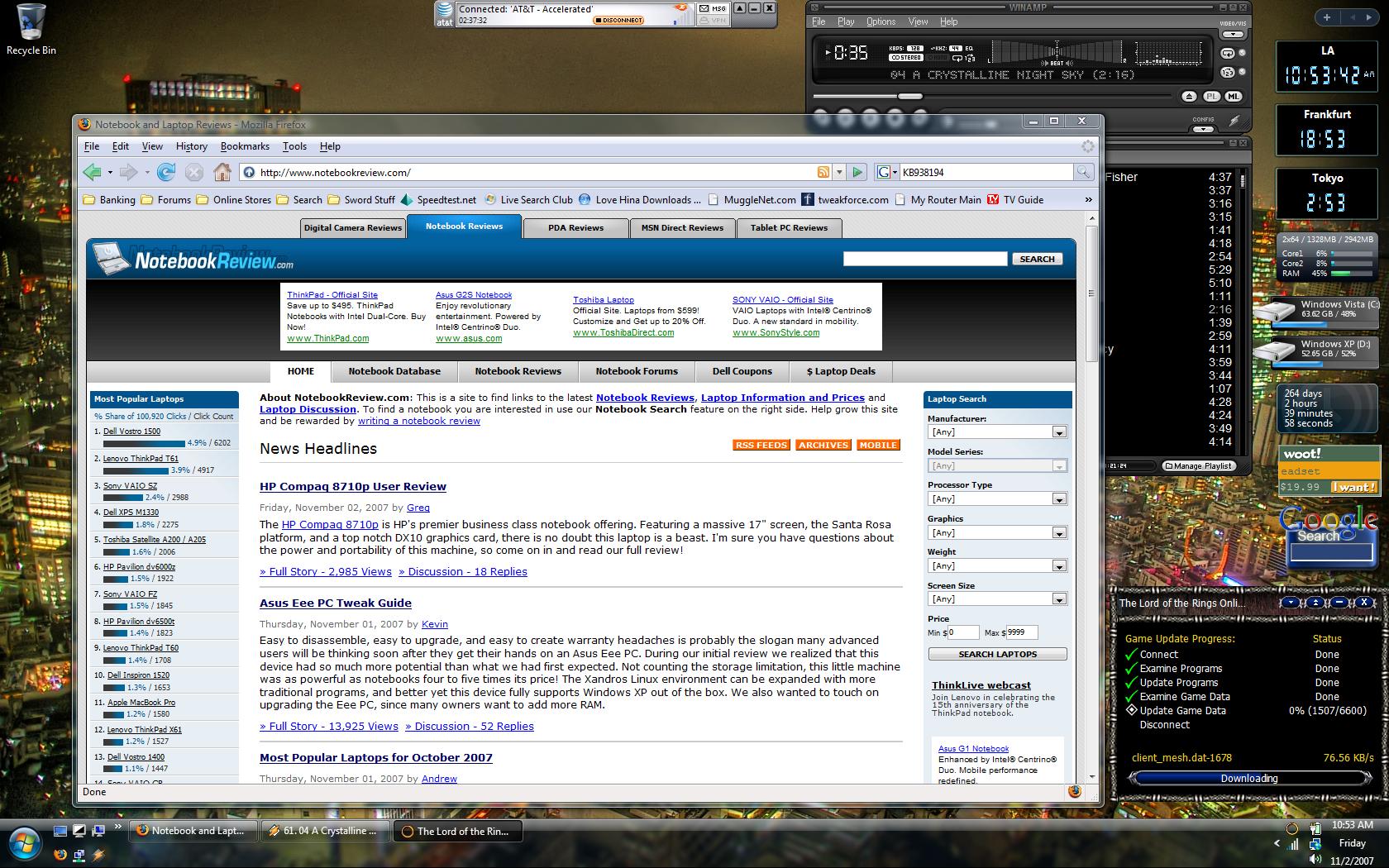Open Firefox's Tools menu

294,146
